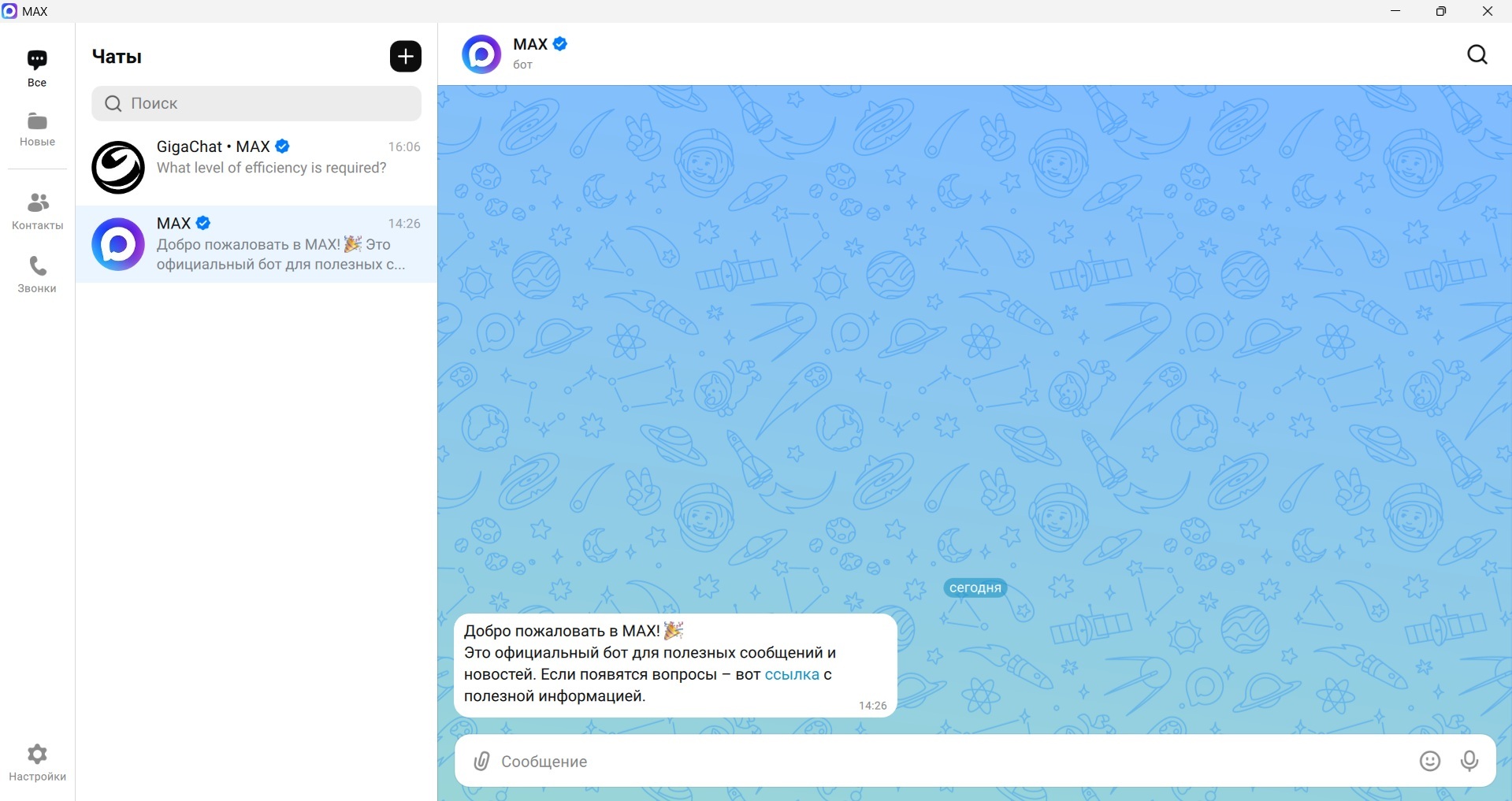Click the бот subtitle under MAX header
Image resolution: width=1512 pixels, height=801 pixels.
point(523,65)
